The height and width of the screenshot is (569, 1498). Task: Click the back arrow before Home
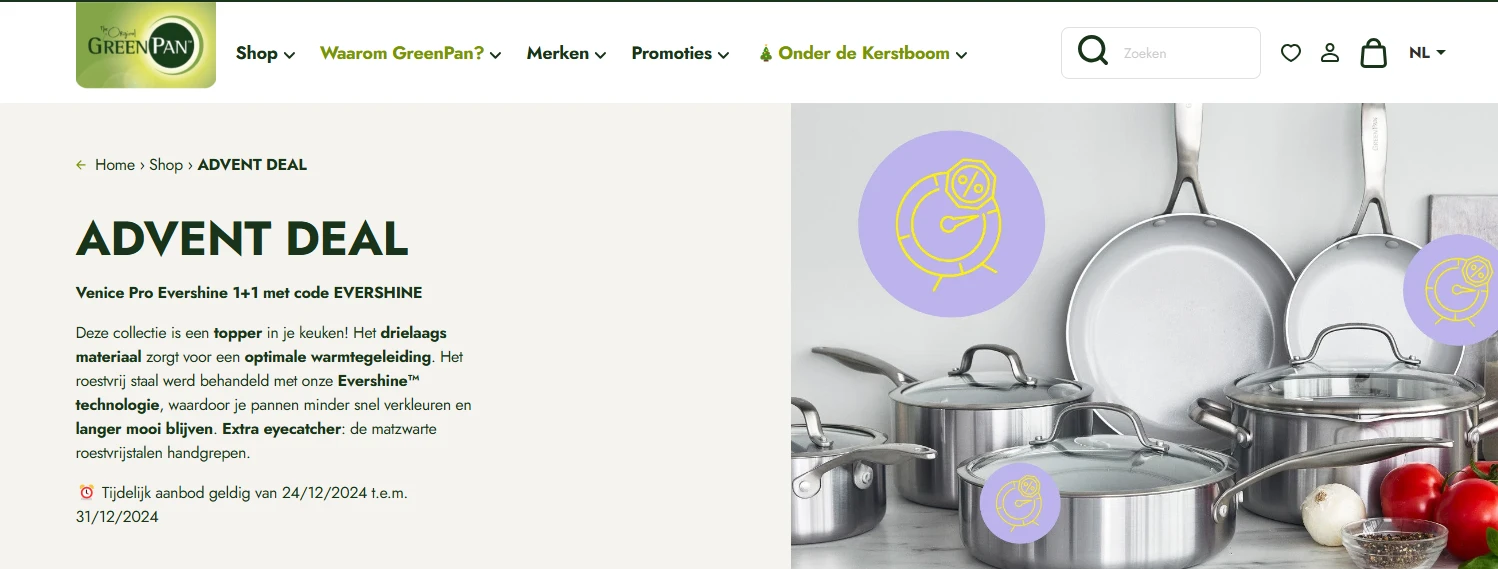pyautogui.click(x=81, y=165)
